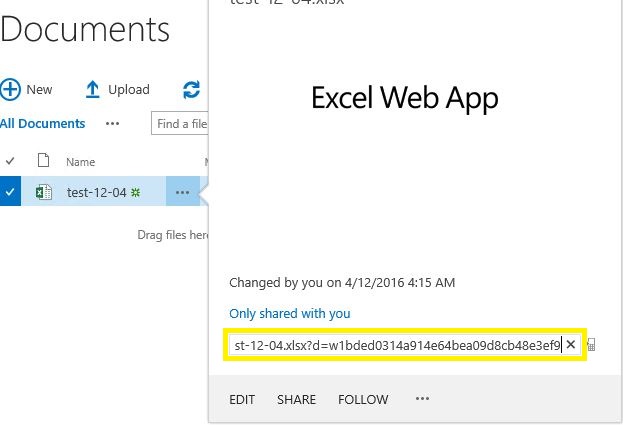
Task: Click EDIT in the file callout
Action: (x=242, y=400)
